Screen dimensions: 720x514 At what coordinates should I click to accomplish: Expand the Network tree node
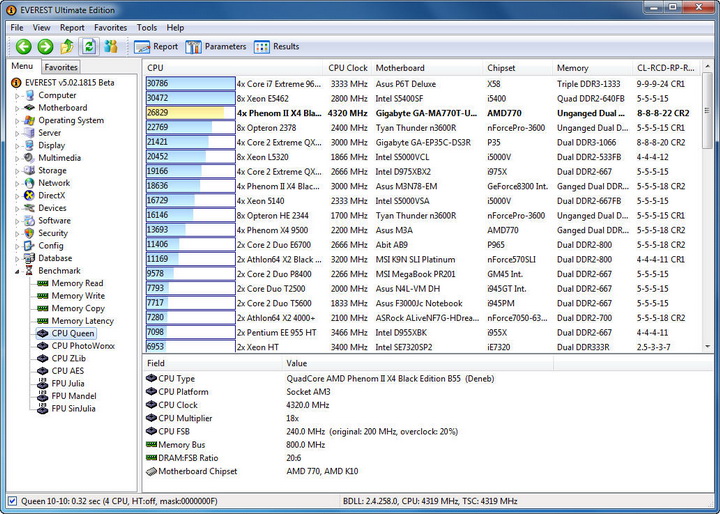17,183
